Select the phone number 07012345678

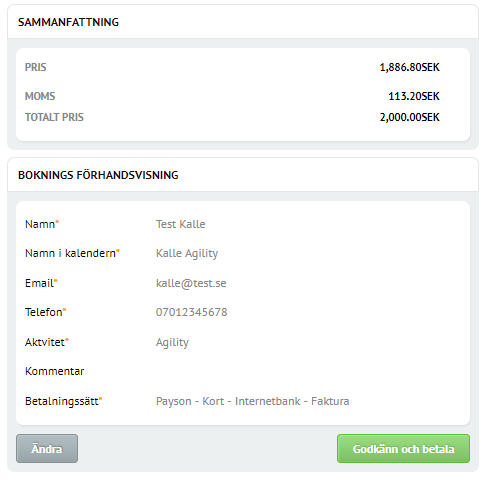click(192, 312)
